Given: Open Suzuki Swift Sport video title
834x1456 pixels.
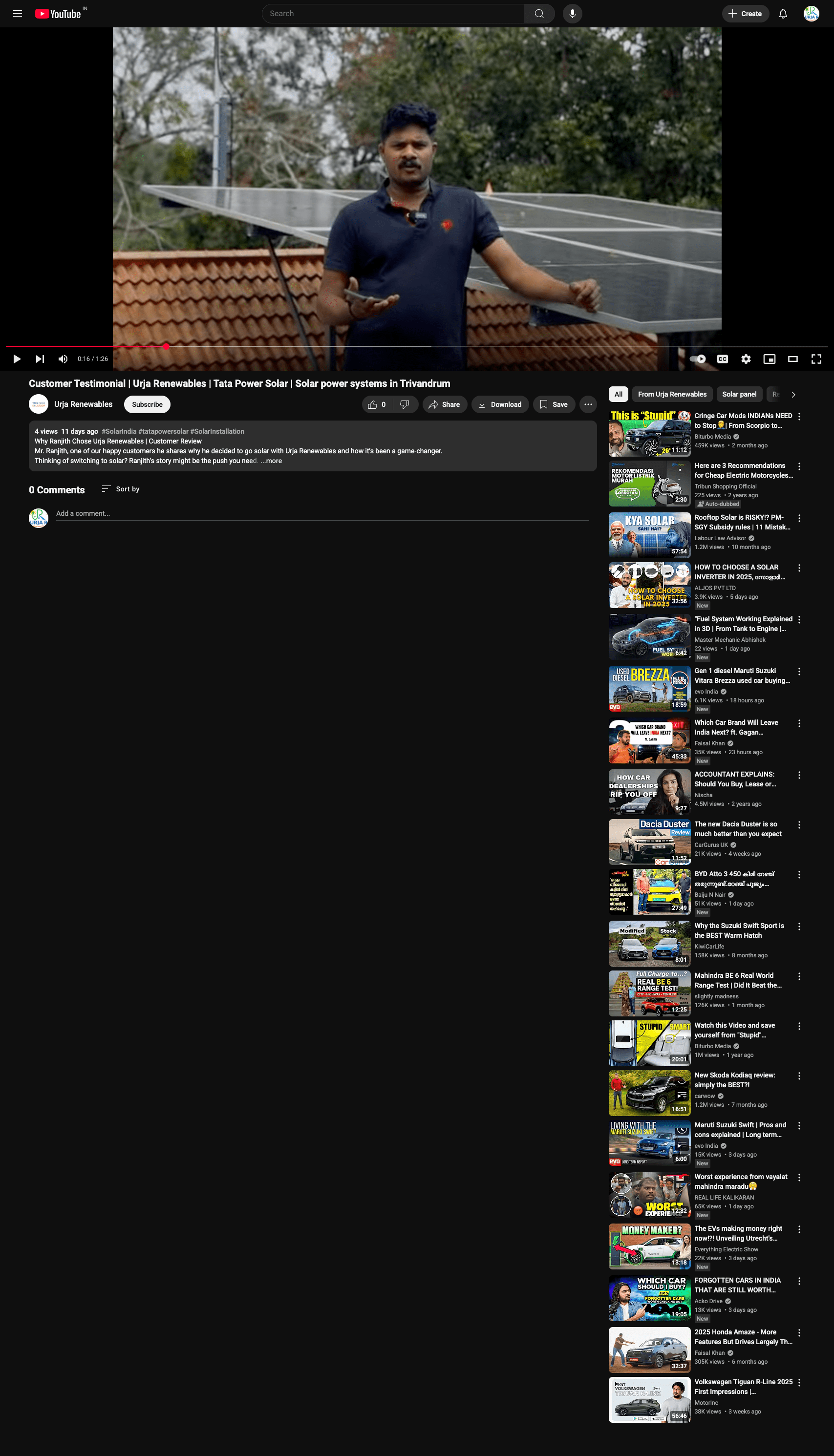Looking at the screenshot, I should (x=739, y=930).
